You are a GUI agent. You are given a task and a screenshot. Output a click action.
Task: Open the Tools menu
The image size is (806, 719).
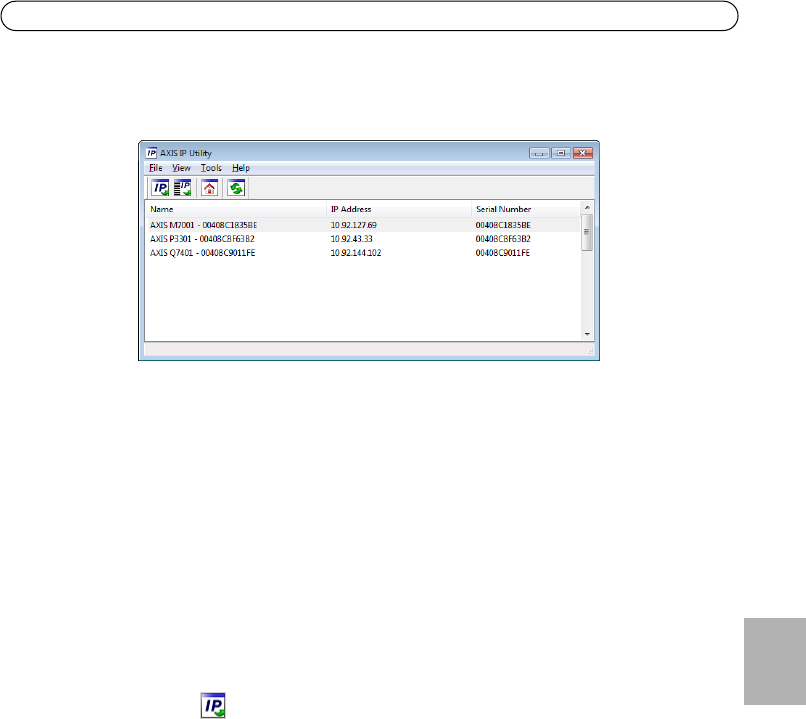211,168
